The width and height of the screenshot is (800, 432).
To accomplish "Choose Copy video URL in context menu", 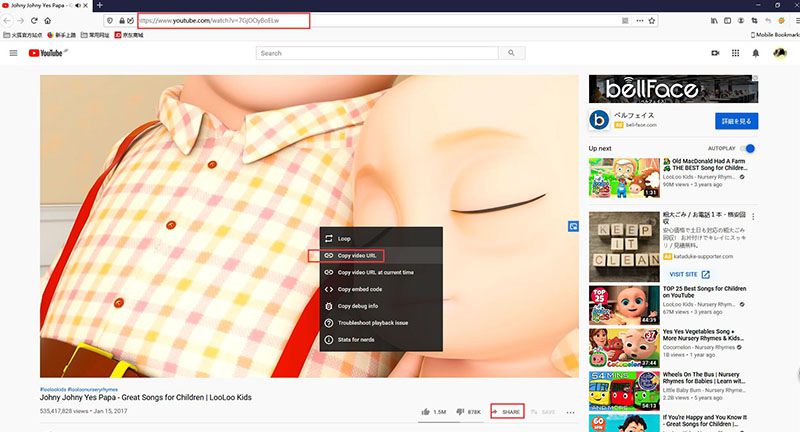I will click(381, 255).
